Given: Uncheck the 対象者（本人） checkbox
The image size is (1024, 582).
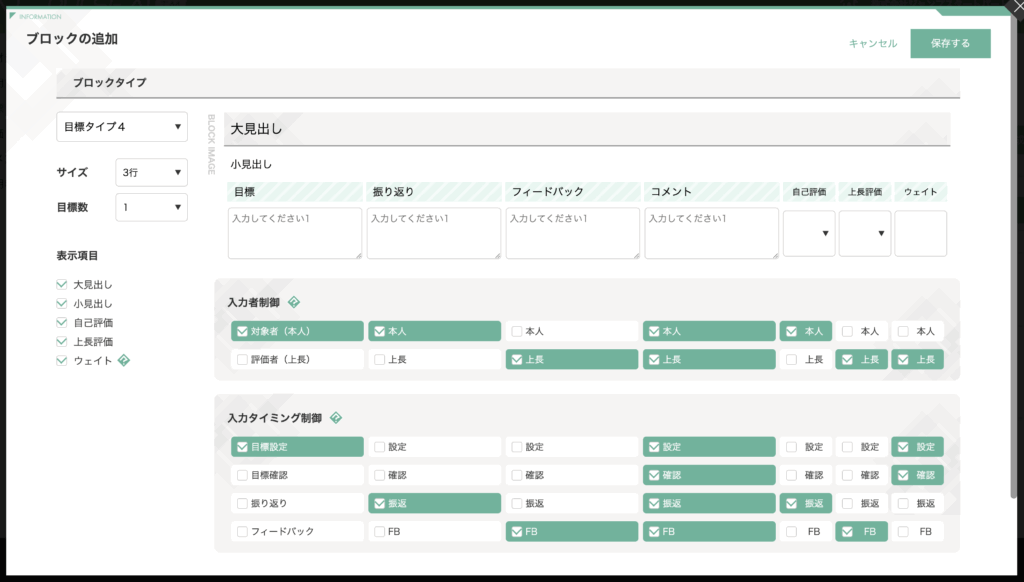Looking at the screenshot, I should [x=241, y=331].
